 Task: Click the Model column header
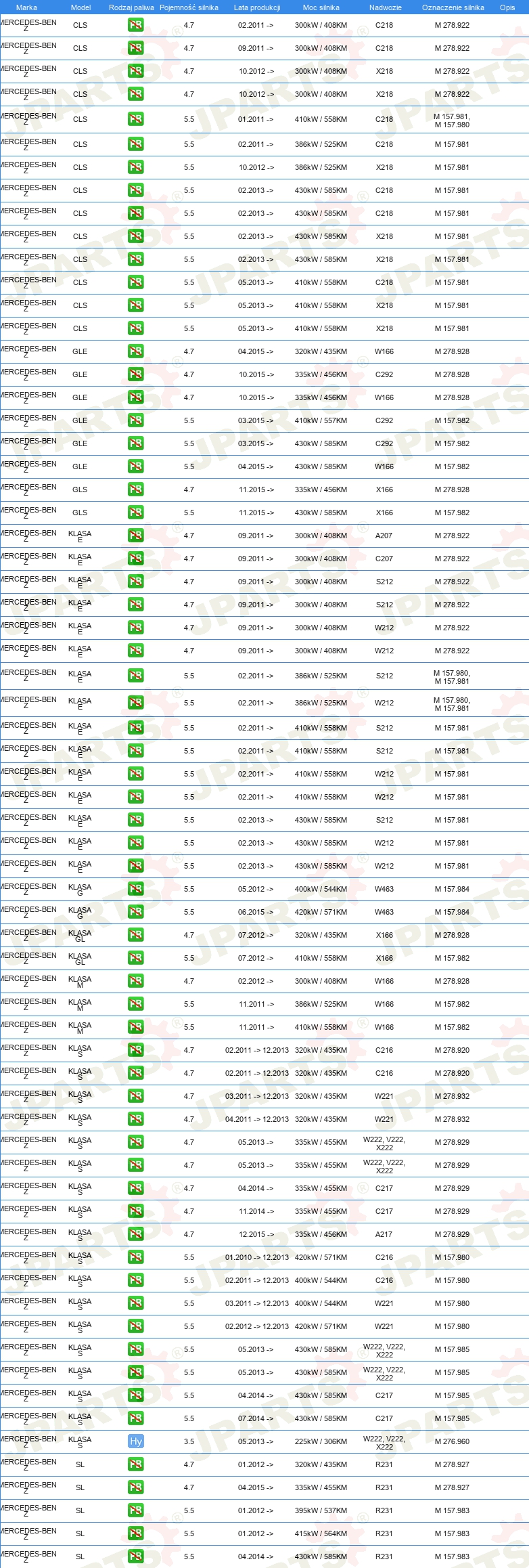point(80,7)
